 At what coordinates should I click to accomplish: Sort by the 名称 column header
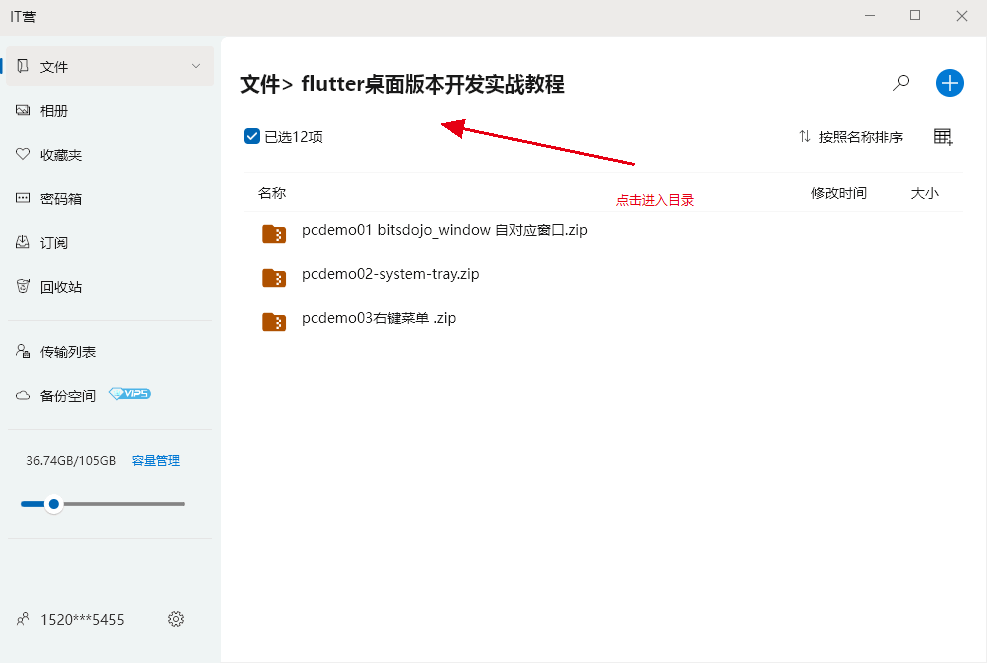(272, 193)
